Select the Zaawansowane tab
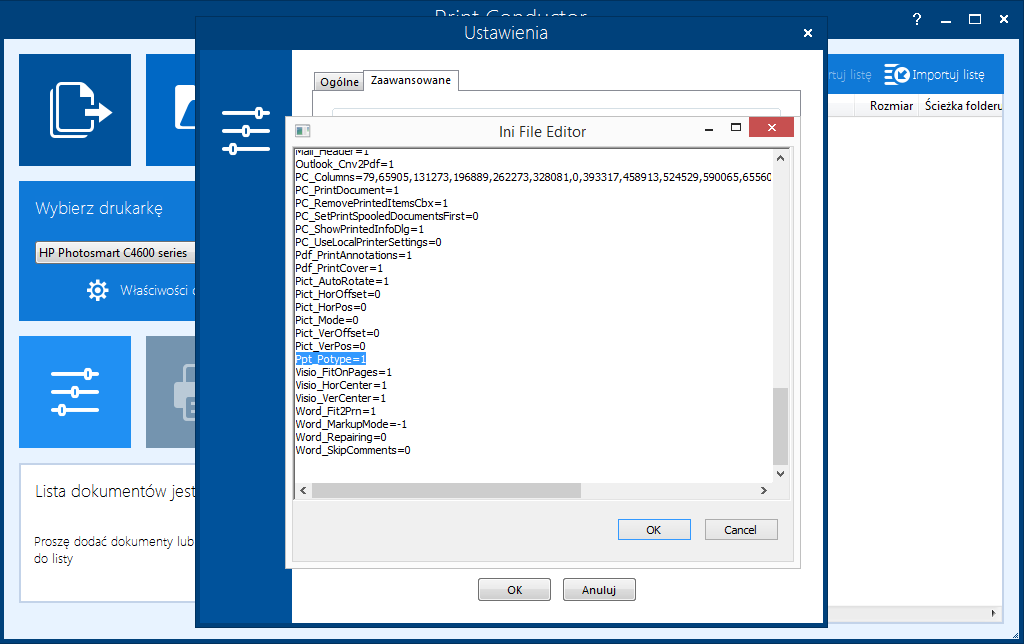Viewport: 1024px width, 644px height. (x=411, y=80)
